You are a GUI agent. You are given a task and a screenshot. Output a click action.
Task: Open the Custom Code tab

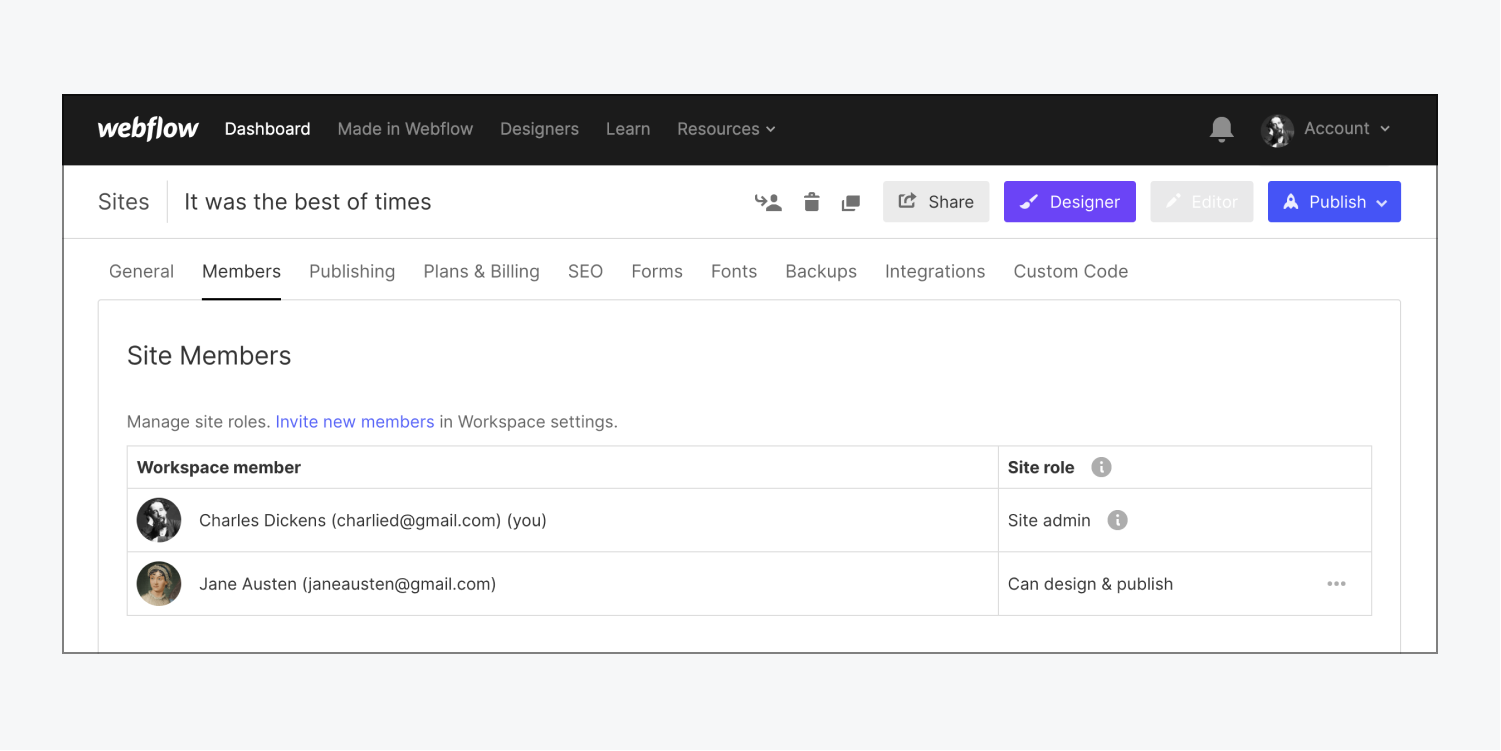pyautogui.click(x=1070, y=271)
